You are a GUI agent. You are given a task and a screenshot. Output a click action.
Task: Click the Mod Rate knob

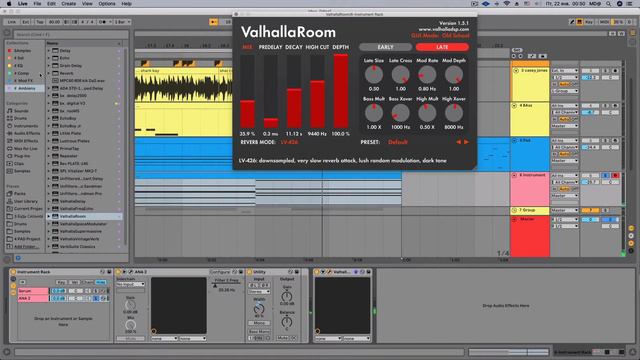tap(427, 75)
